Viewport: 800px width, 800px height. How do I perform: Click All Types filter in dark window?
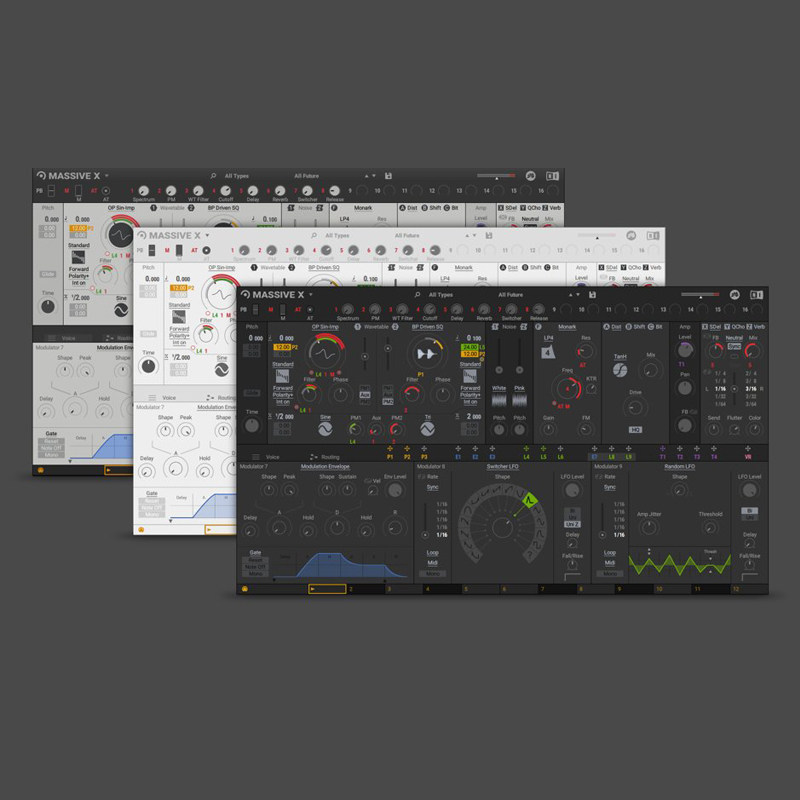[441, 295]
